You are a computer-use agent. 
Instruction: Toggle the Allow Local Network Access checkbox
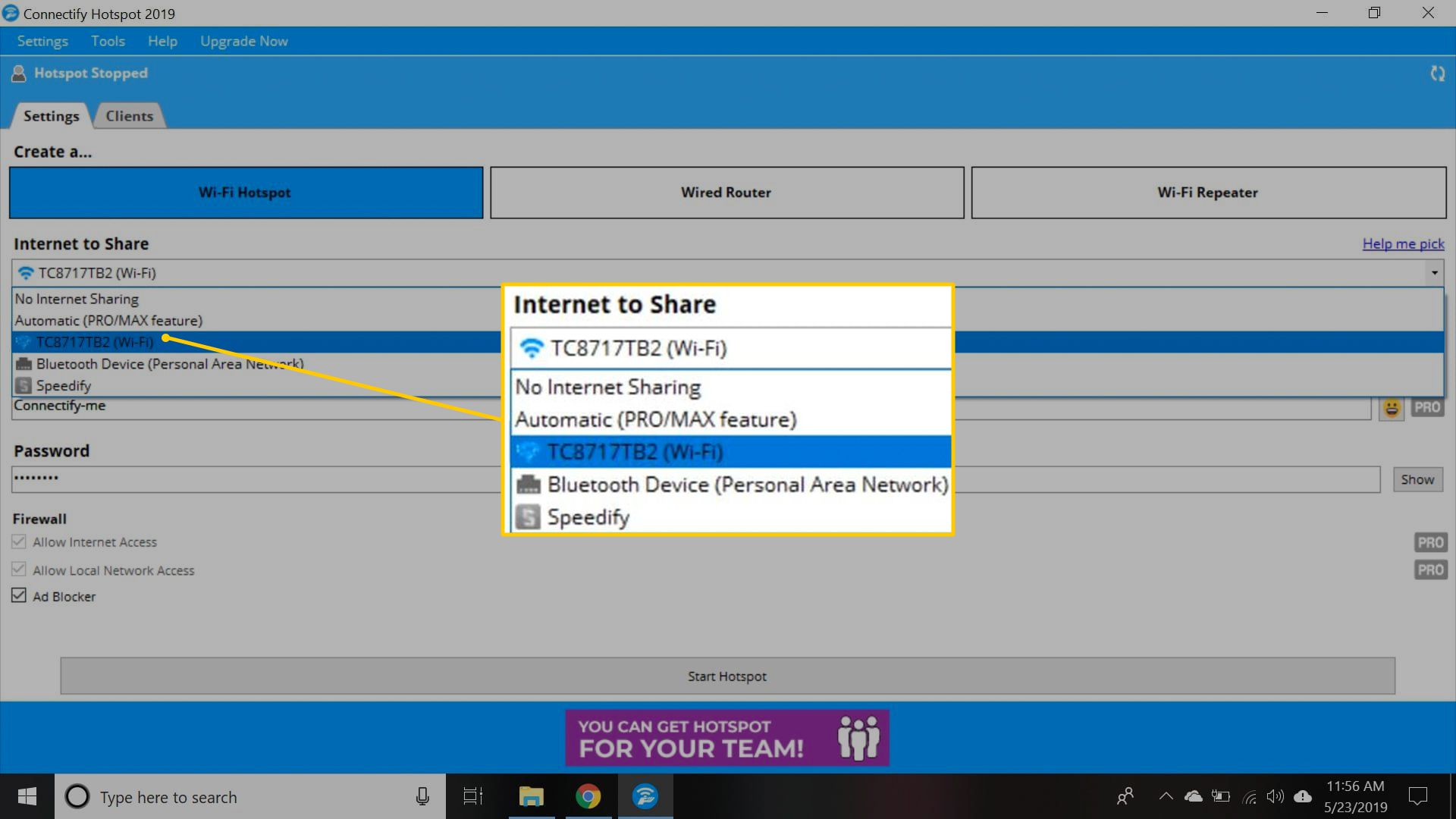coord(19,570)
